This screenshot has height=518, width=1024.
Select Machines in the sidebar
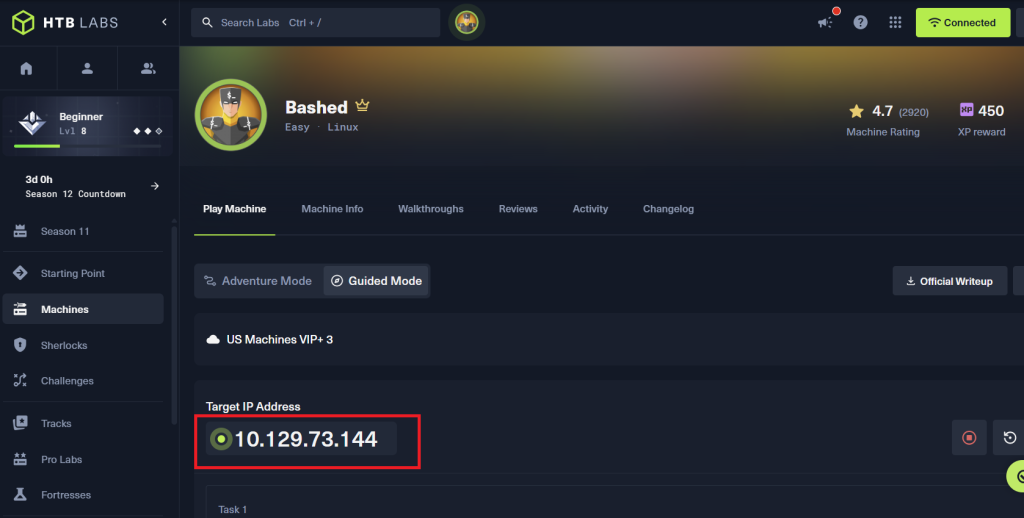point(83,309)
